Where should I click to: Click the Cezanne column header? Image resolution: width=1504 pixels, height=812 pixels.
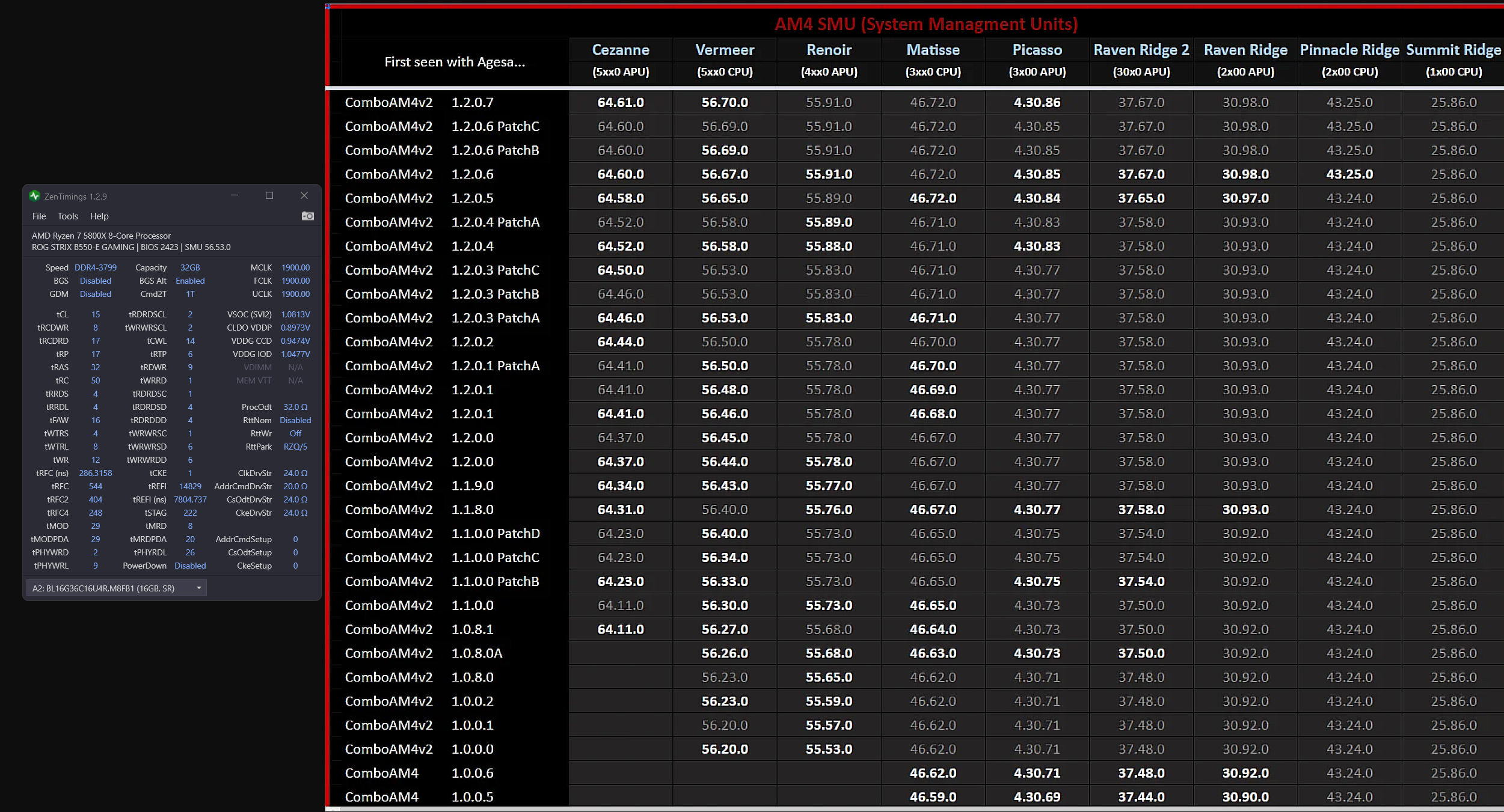(621, 50)
